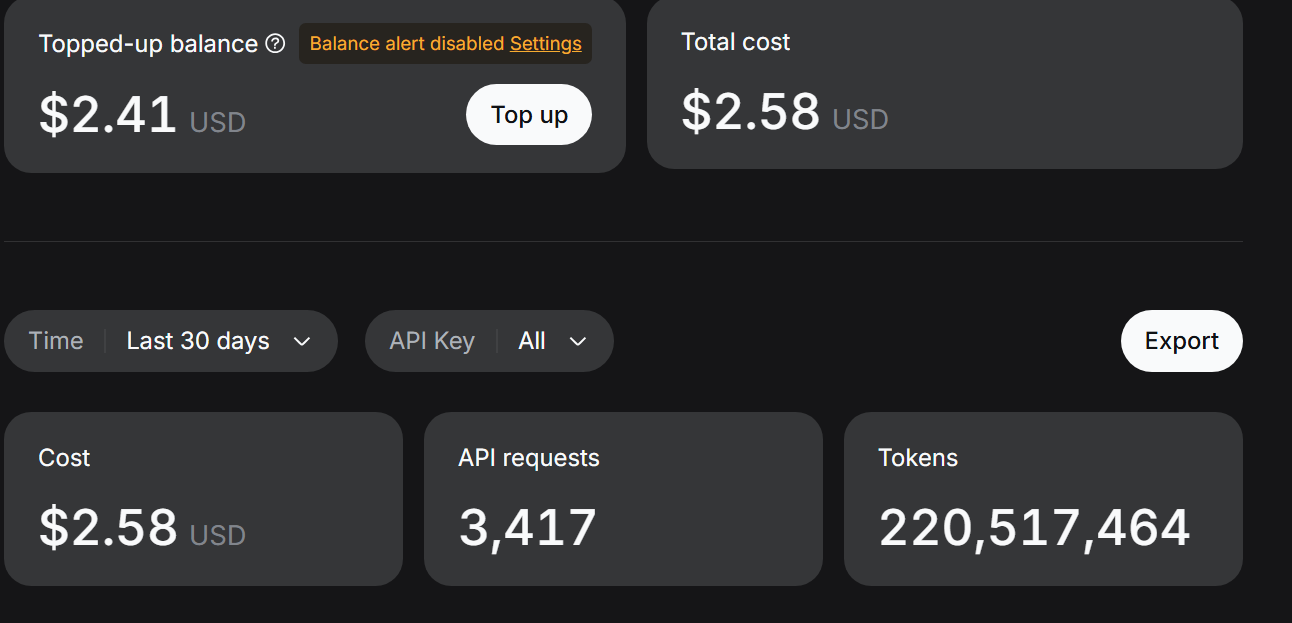Select the Last 30 days time range

pyautogui.click(x=198, y=341)
